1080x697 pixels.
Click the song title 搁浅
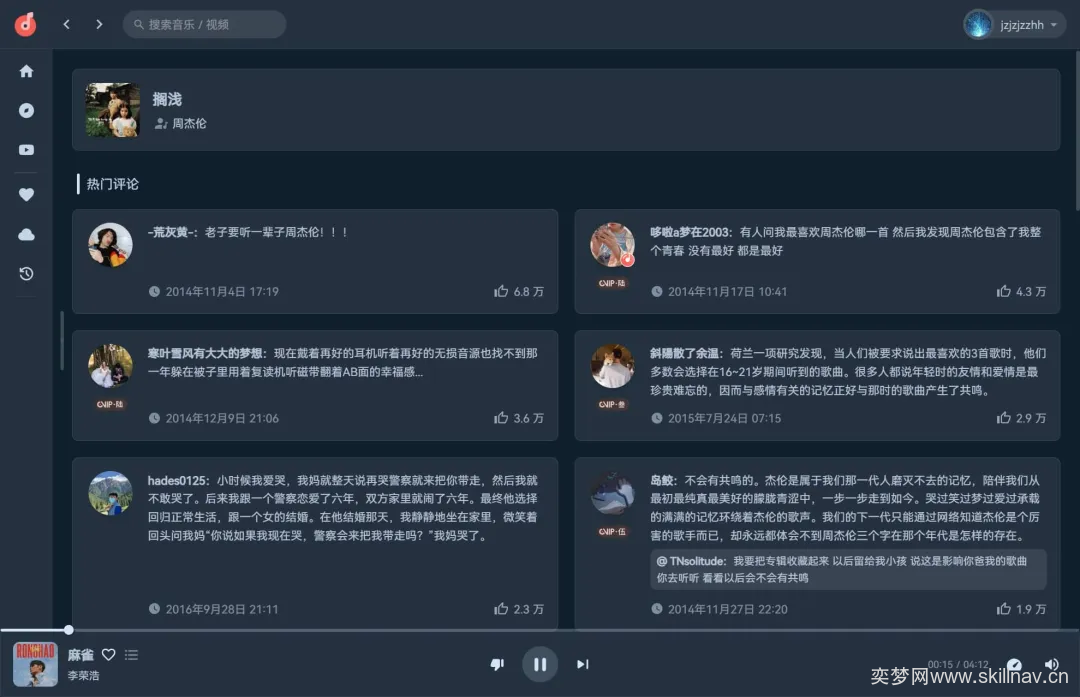167,99
